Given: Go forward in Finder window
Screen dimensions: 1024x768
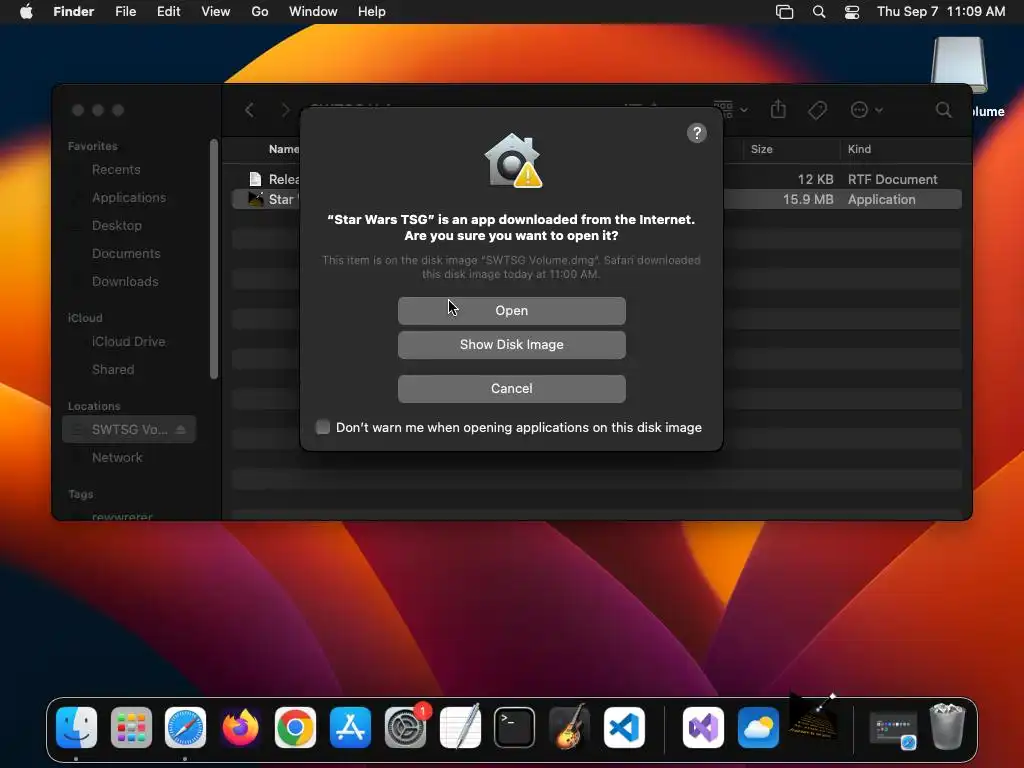Looking at the screenshot, I should pyautogui.click(x=285, y=110).
